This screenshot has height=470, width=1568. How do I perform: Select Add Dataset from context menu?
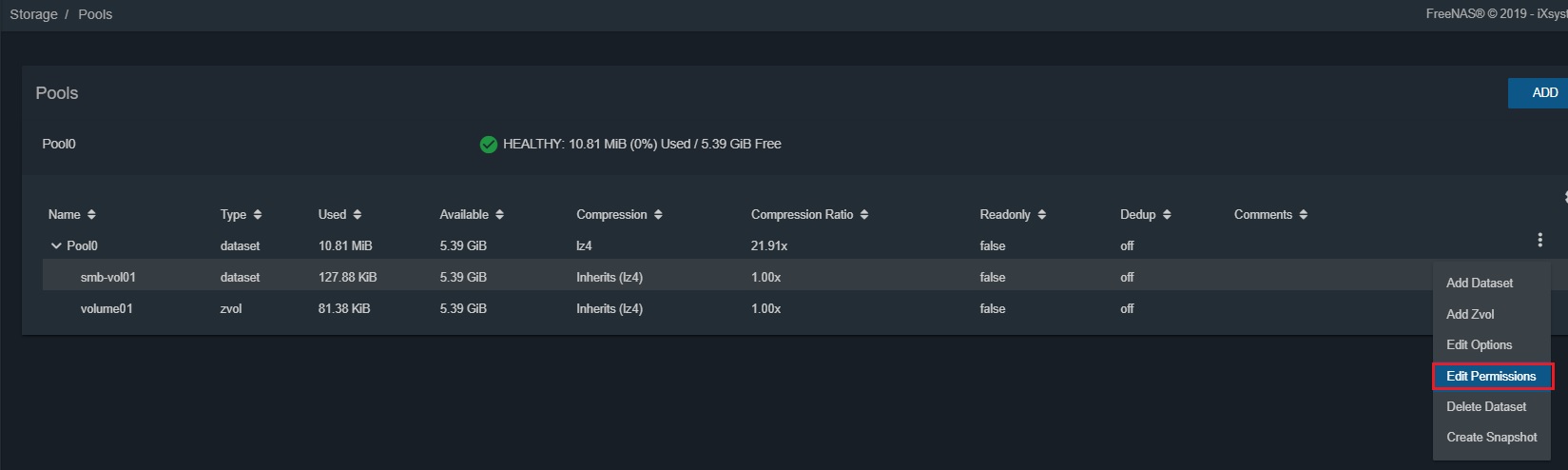click(x=1479, y=284)
